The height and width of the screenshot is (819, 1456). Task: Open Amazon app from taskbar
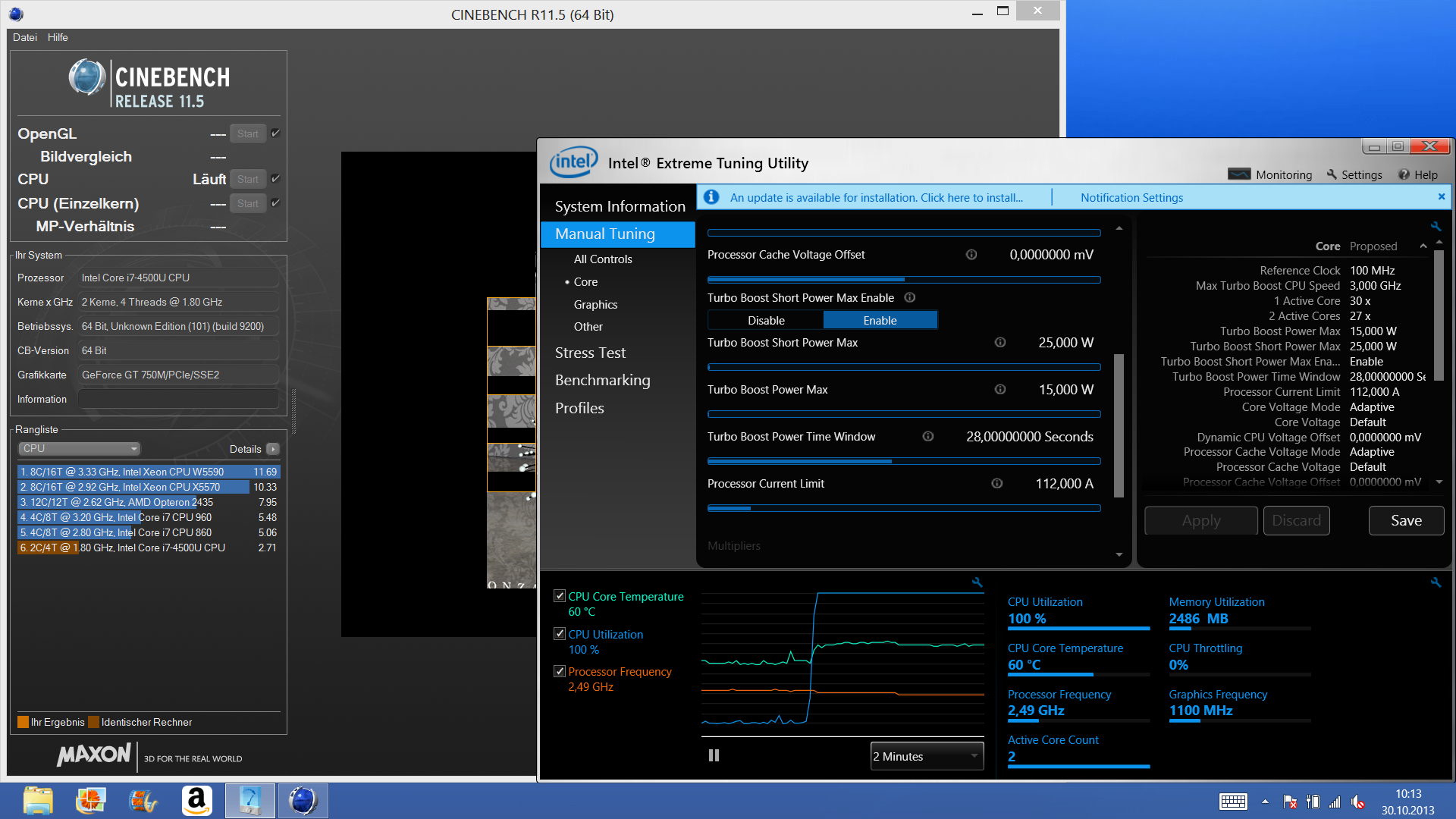(x=197, y=801)
